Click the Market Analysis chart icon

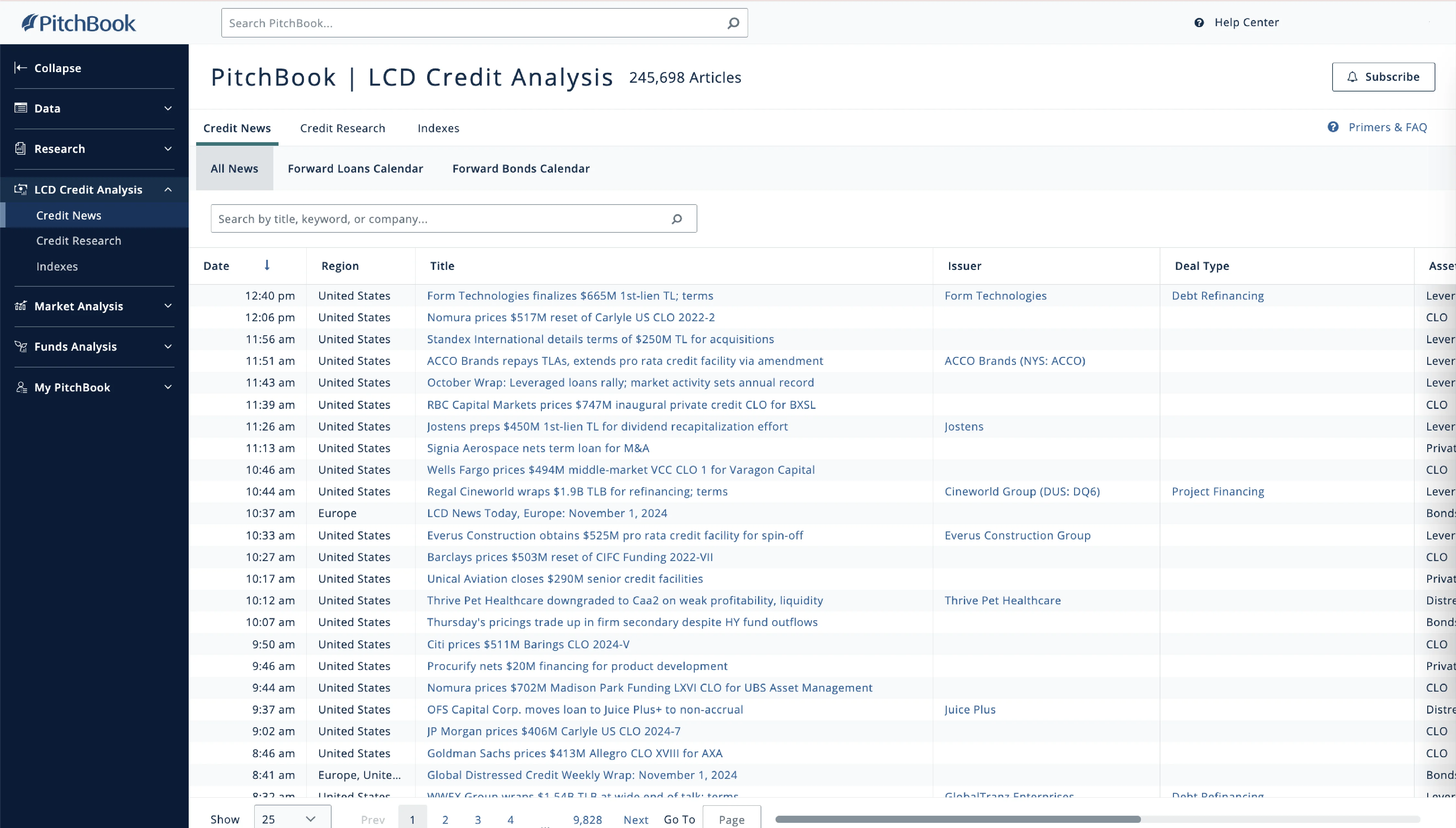[x=21, y=306]
